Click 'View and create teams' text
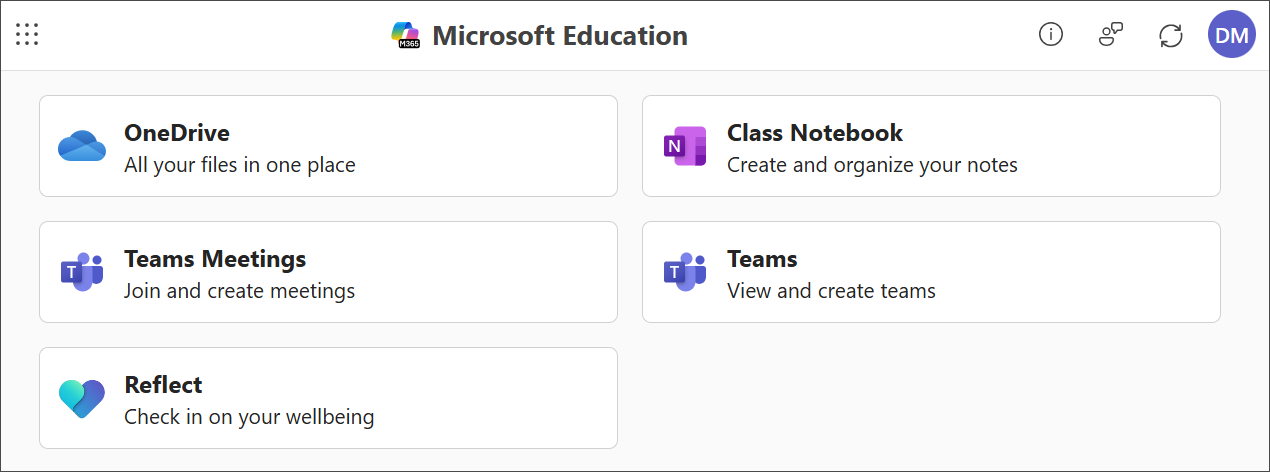This screenshot has width=1270, height=472. tap(831, 291)
